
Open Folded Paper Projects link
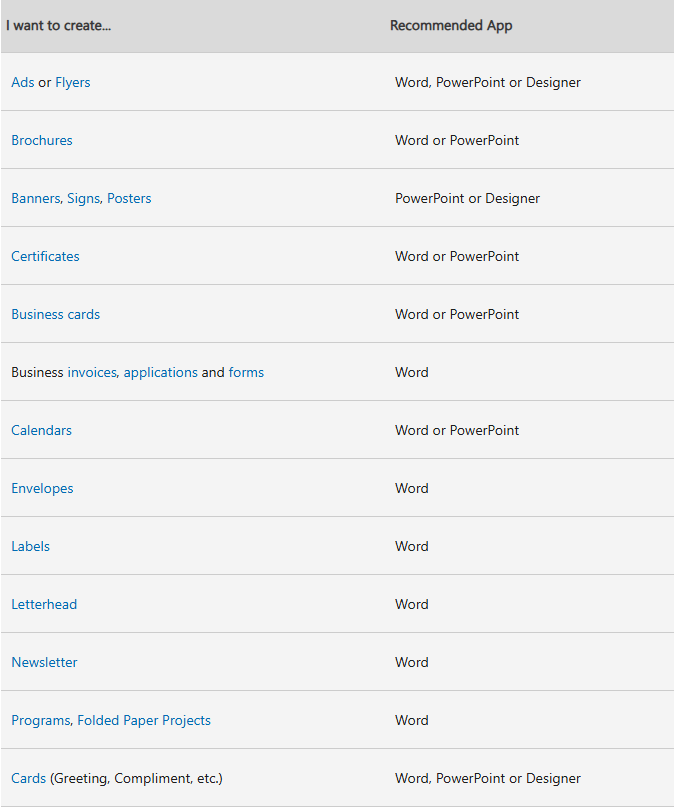(144, 720)
